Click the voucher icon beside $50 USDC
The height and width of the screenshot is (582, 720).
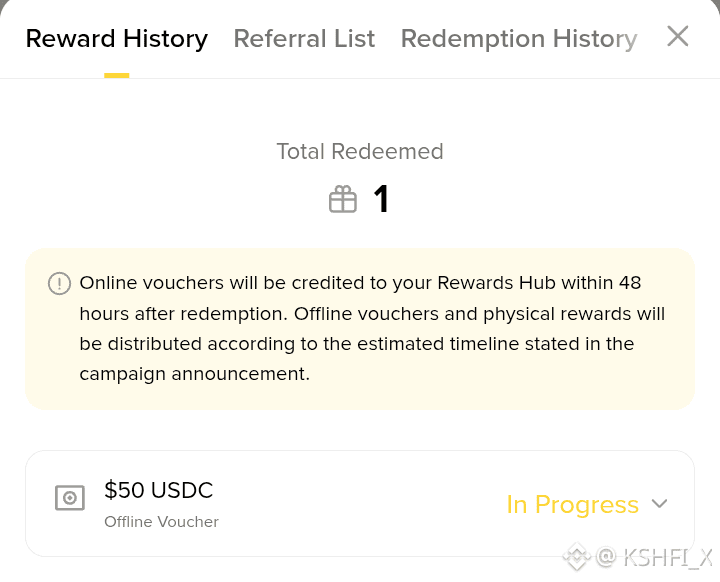pos(70,497)
